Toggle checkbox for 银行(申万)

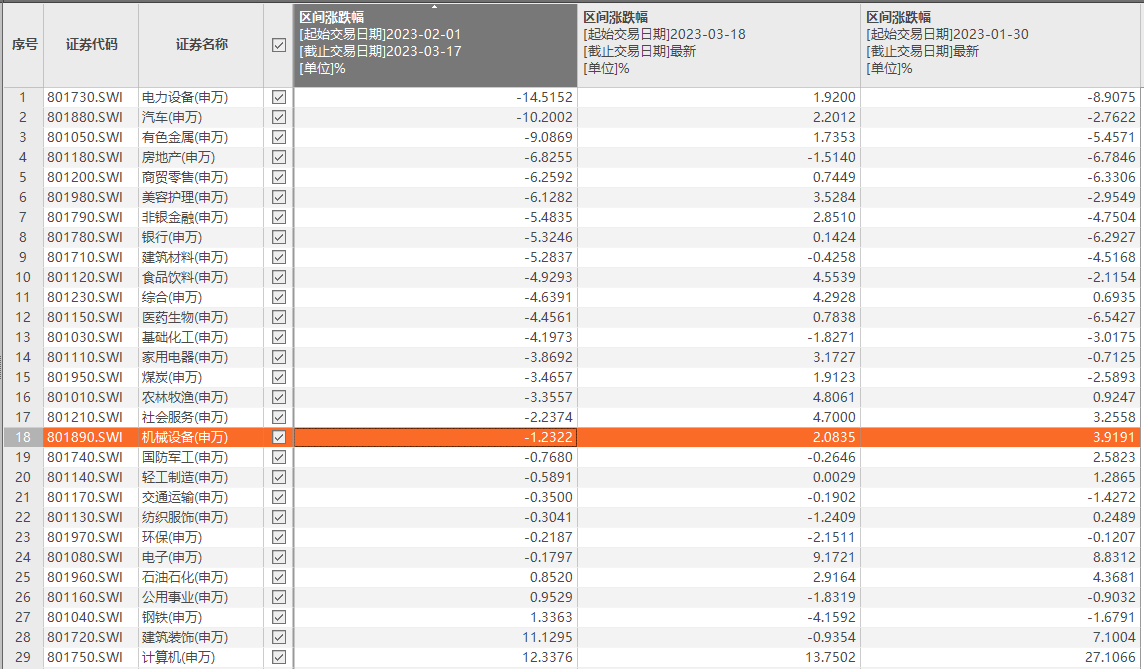click(279, 237)
